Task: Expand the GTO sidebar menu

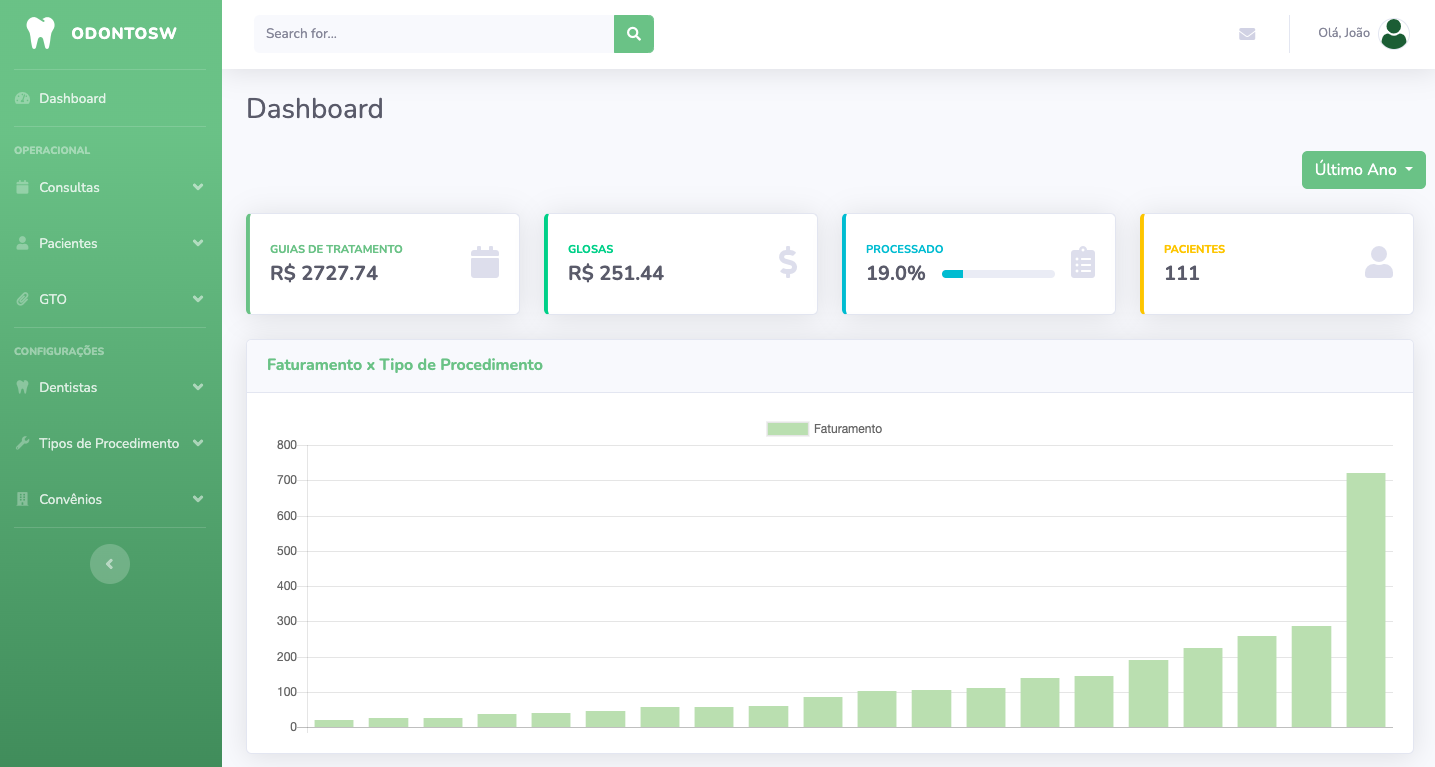Action: coord(110,299)
